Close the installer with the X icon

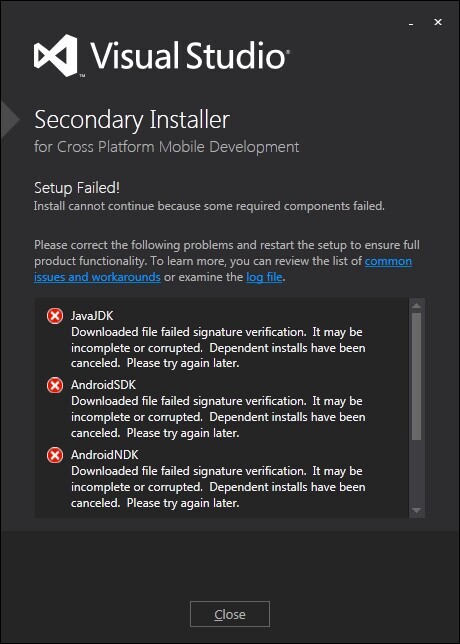pyautogui.click(x=438, y=22)
